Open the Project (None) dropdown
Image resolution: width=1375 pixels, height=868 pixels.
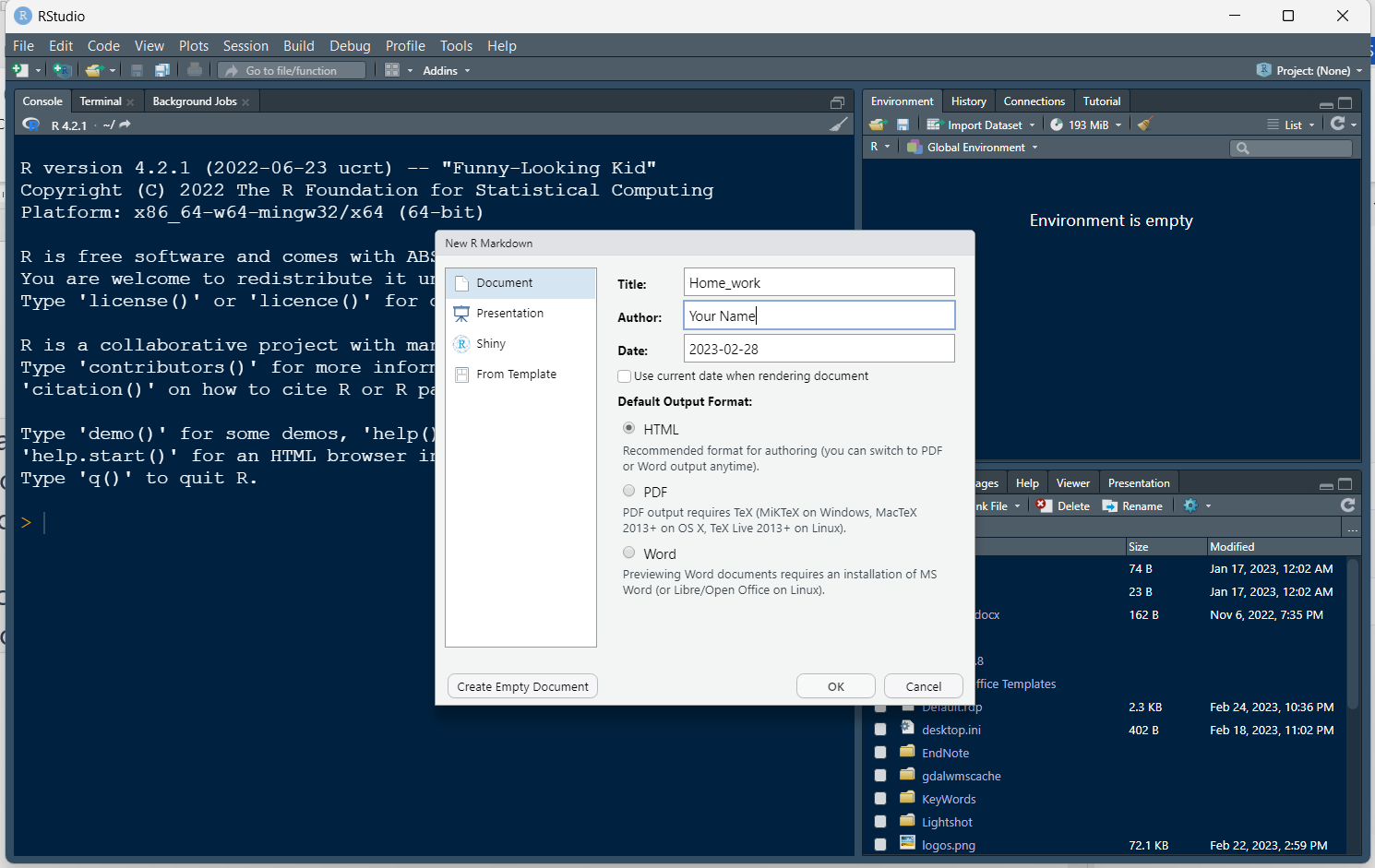click(1319, 70)
